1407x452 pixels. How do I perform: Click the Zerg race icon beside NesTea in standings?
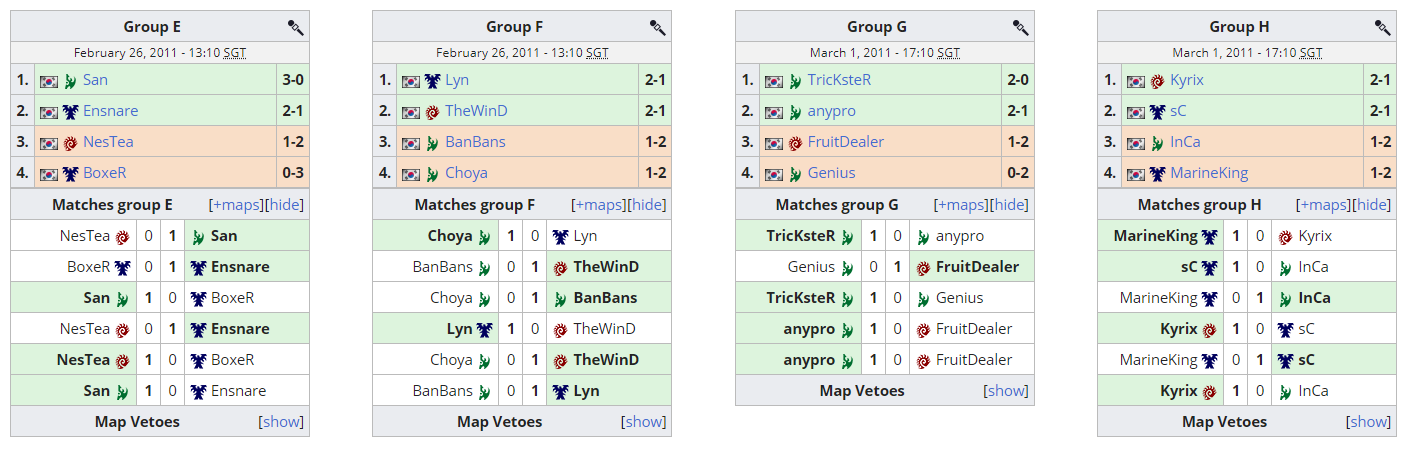pos(70,143)
